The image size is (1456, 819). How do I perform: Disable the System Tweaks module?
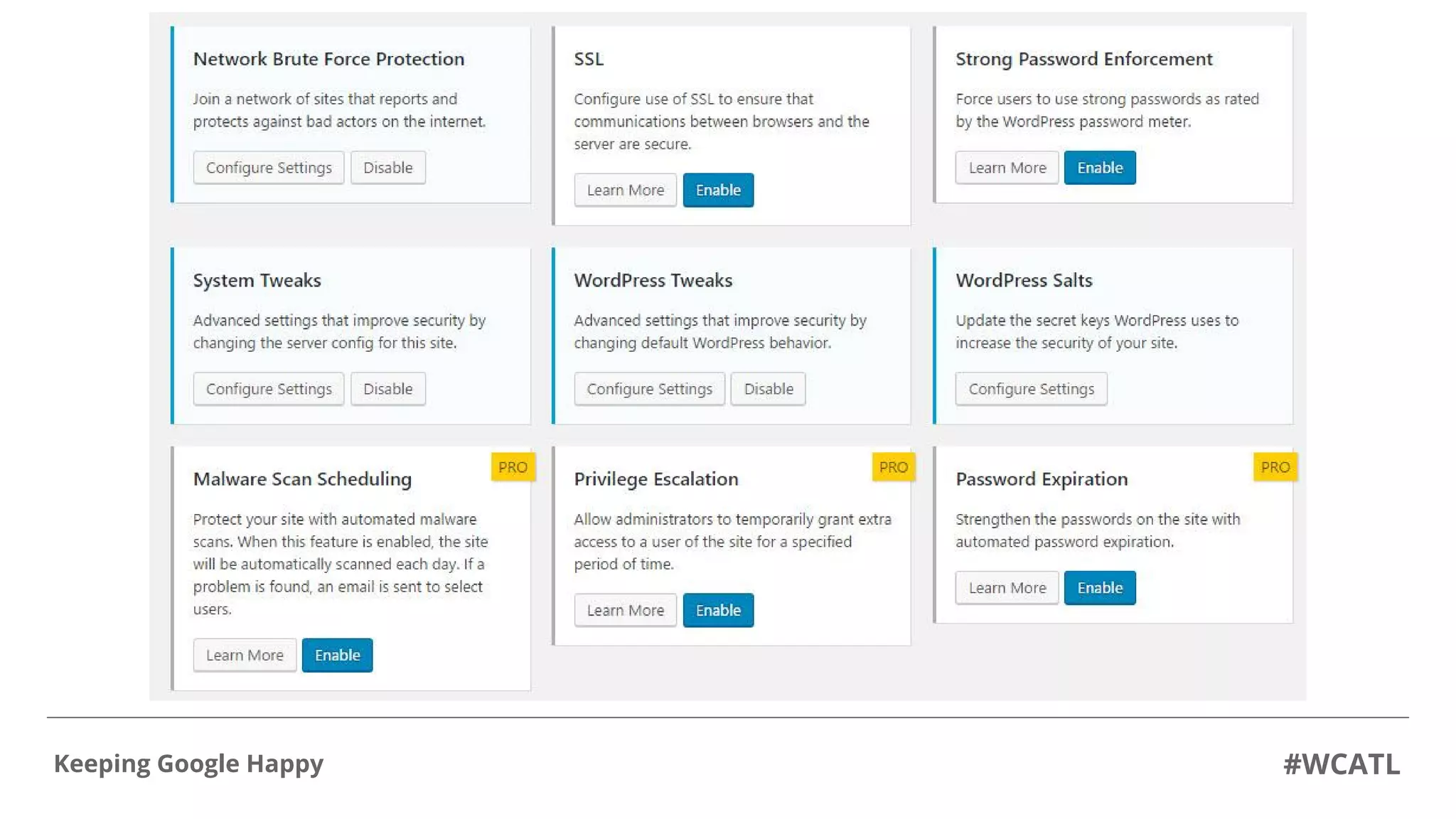coord(387,389)
